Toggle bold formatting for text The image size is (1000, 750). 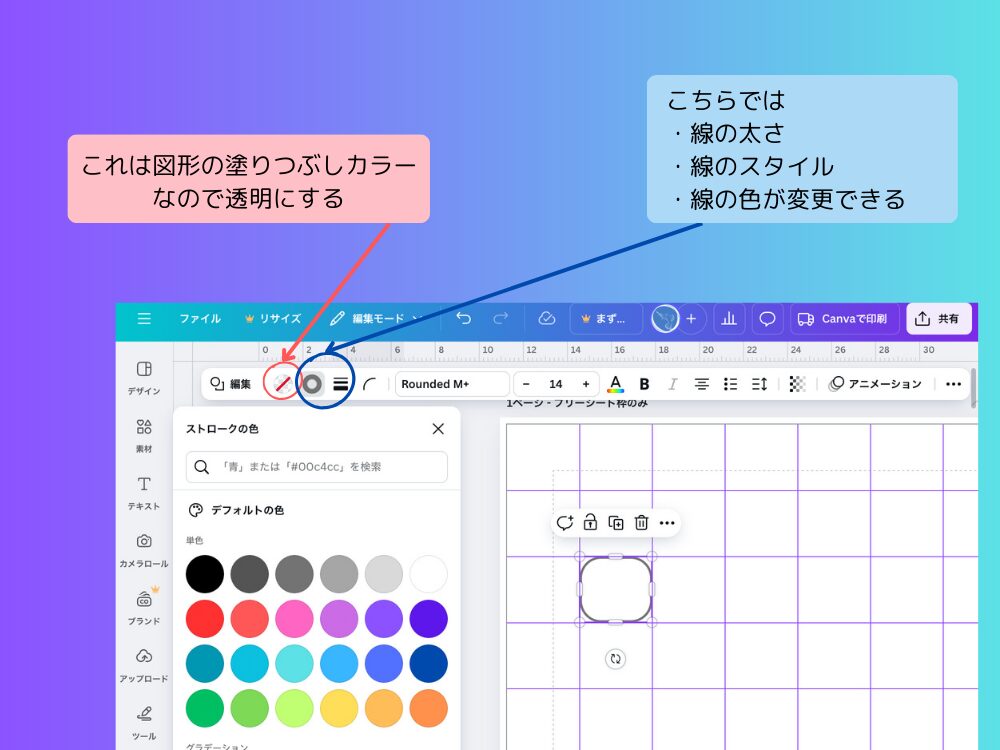[644, 383]
